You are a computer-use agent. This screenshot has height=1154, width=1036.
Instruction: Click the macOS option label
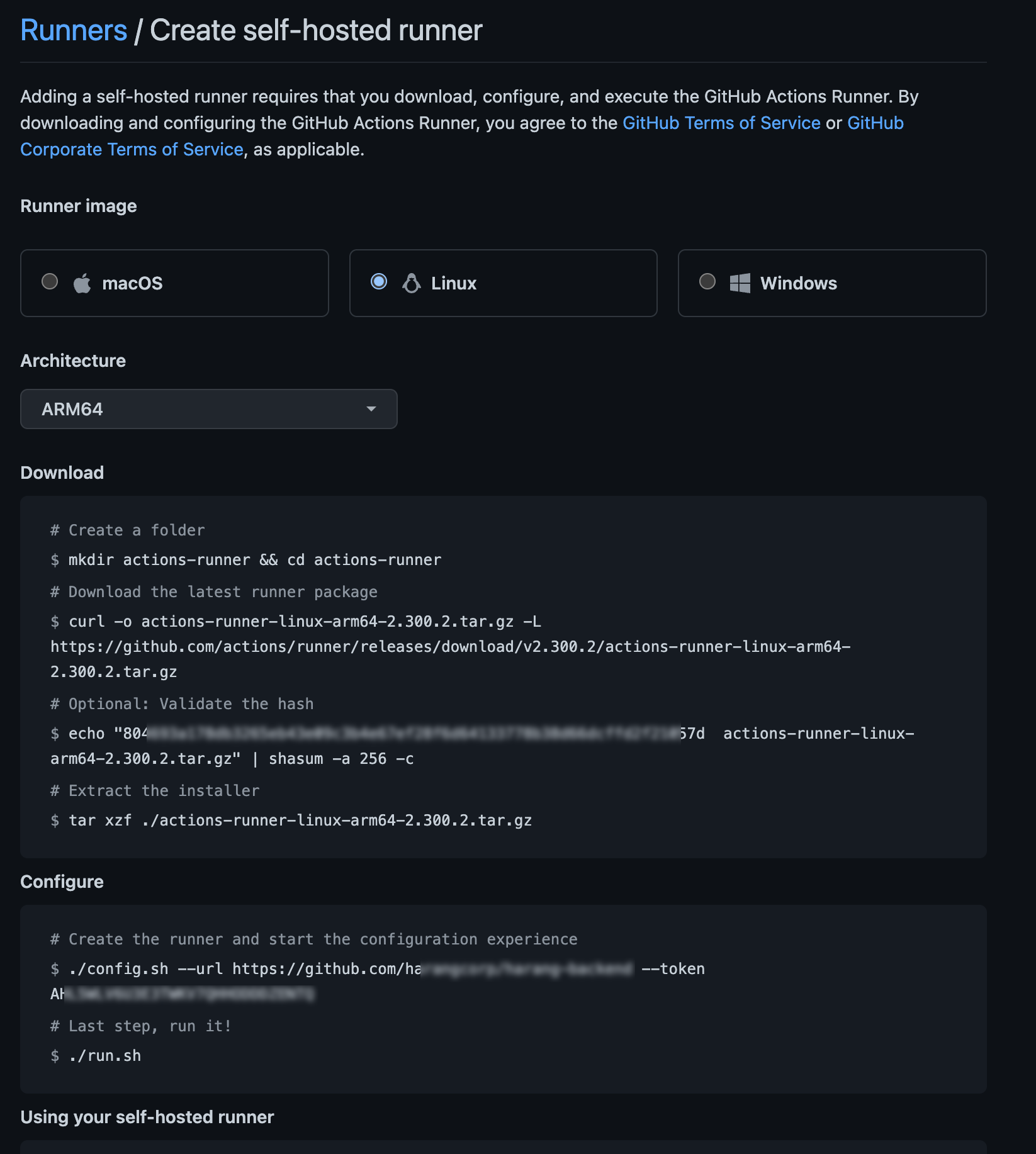pyautogui.click(x=132, y=283)
